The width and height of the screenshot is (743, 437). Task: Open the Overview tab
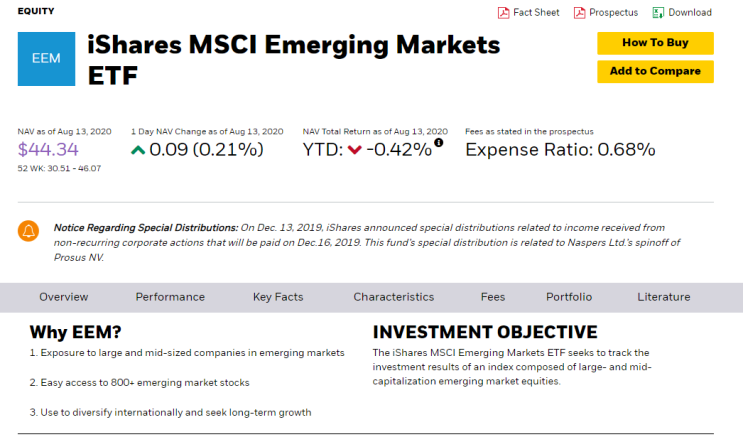point(64,297)
